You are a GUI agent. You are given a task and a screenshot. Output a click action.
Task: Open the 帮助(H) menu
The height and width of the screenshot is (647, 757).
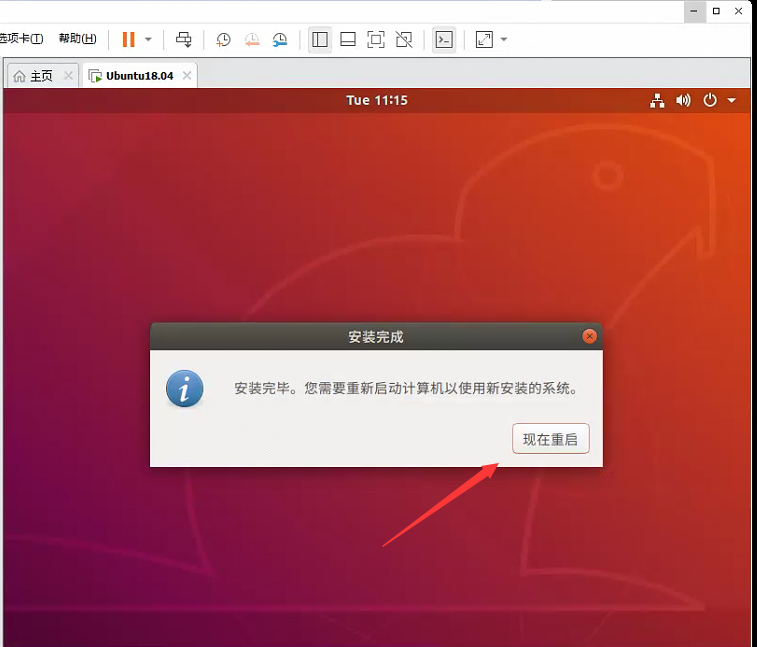[77, 38]
